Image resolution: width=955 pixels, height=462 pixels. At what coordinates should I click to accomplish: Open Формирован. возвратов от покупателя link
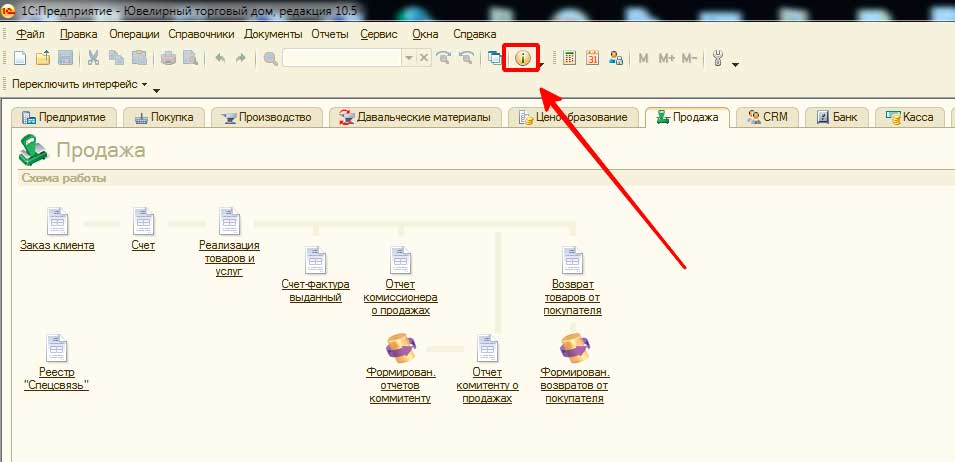point(574,385)
